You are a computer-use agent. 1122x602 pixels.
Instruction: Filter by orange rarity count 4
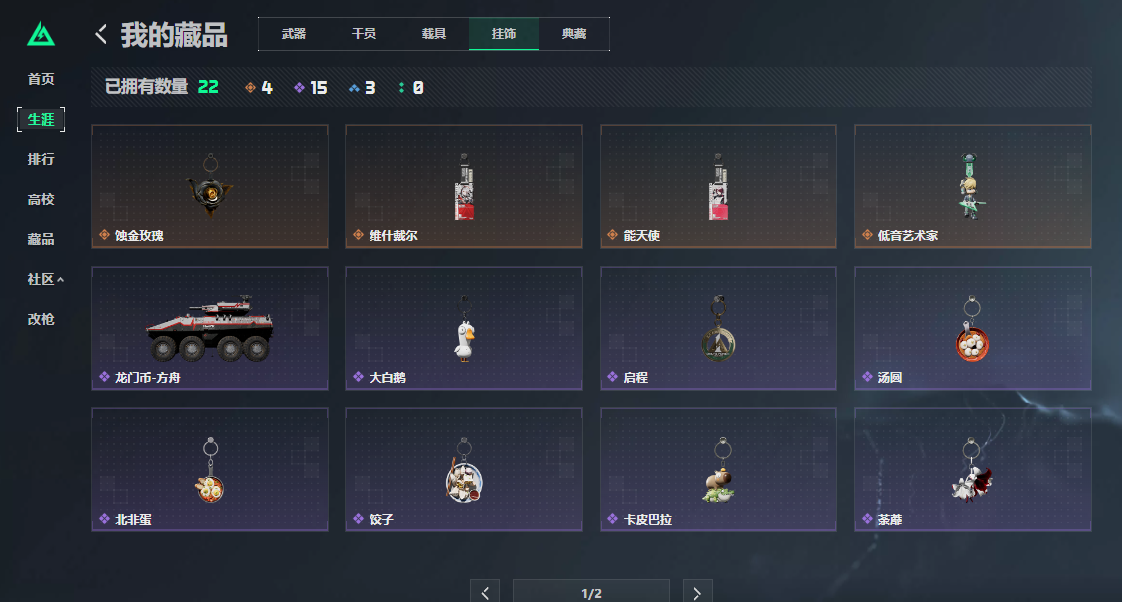[x=258, y=87]
